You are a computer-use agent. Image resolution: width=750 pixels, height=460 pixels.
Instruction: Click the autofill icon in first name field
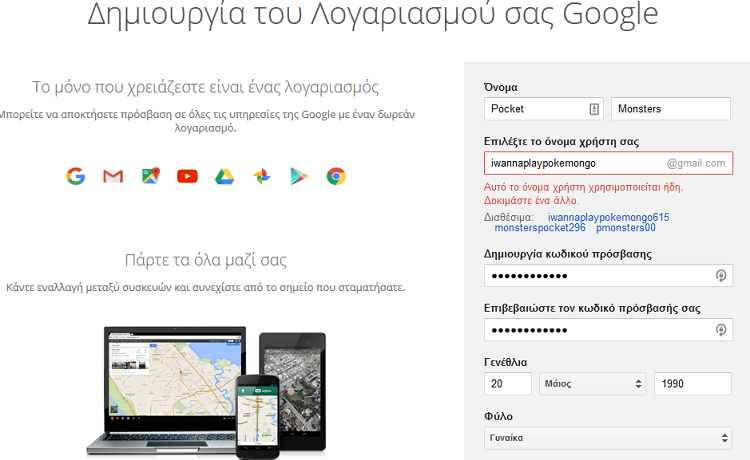tap(594, 109)
